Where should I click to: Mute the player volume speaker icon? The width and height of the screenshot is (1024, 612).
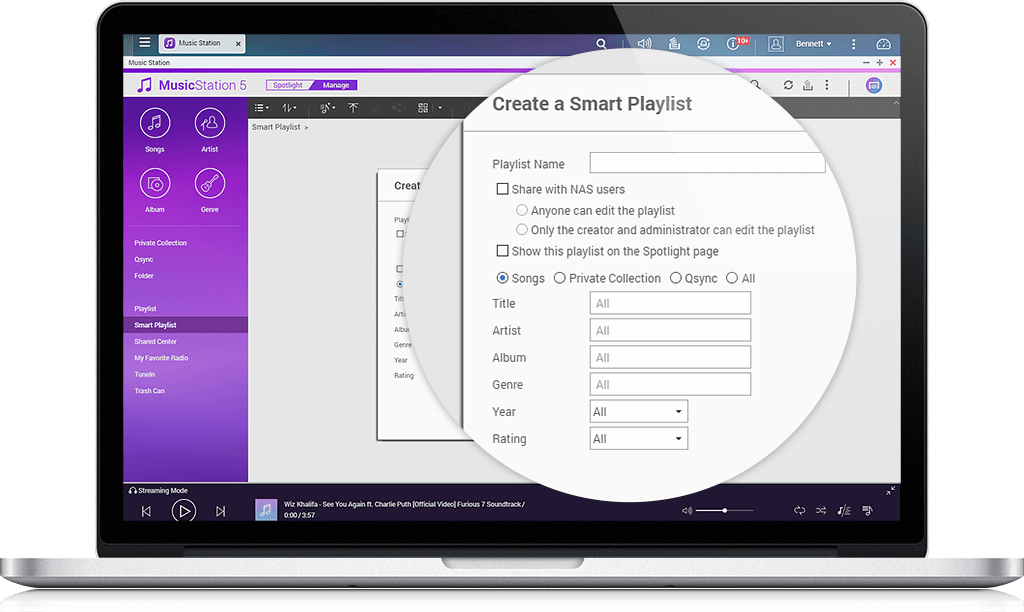point(687,511)
